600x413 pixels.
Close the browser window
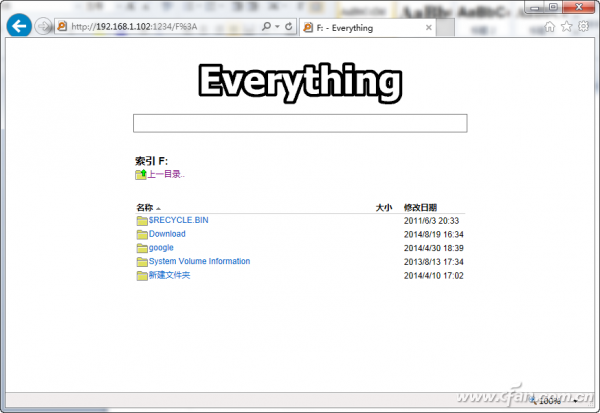point(579,7)
